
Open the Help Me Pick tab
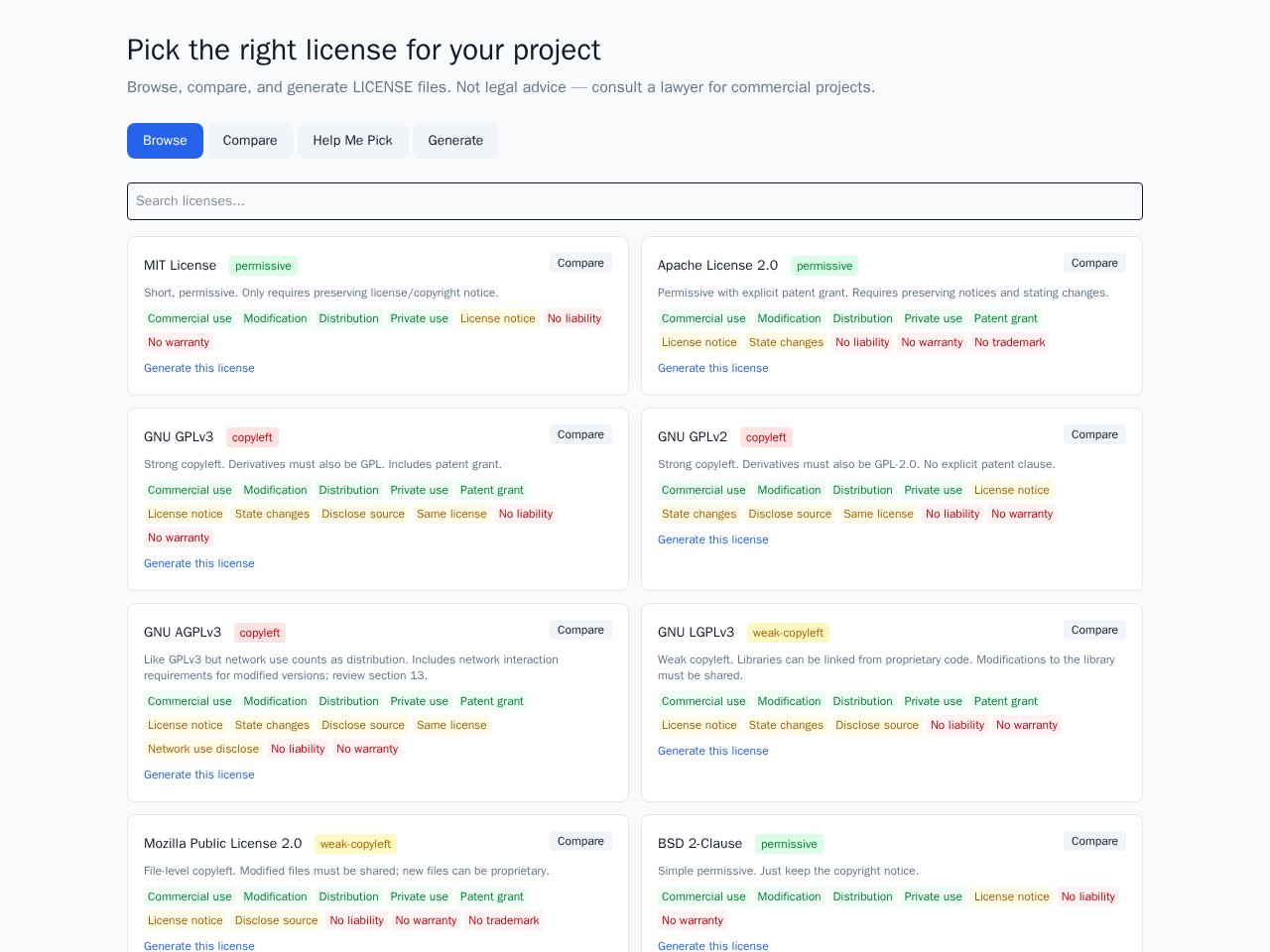(x=352, y=141)
